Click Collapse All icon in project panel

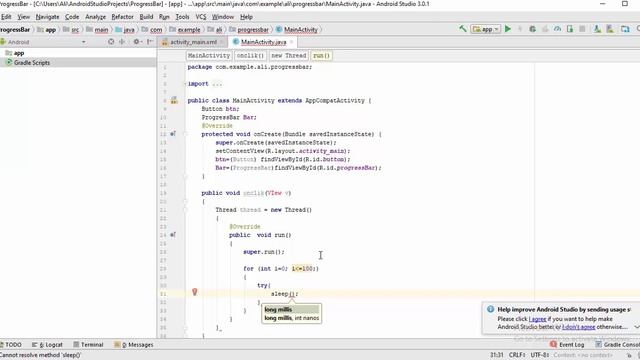122,42
